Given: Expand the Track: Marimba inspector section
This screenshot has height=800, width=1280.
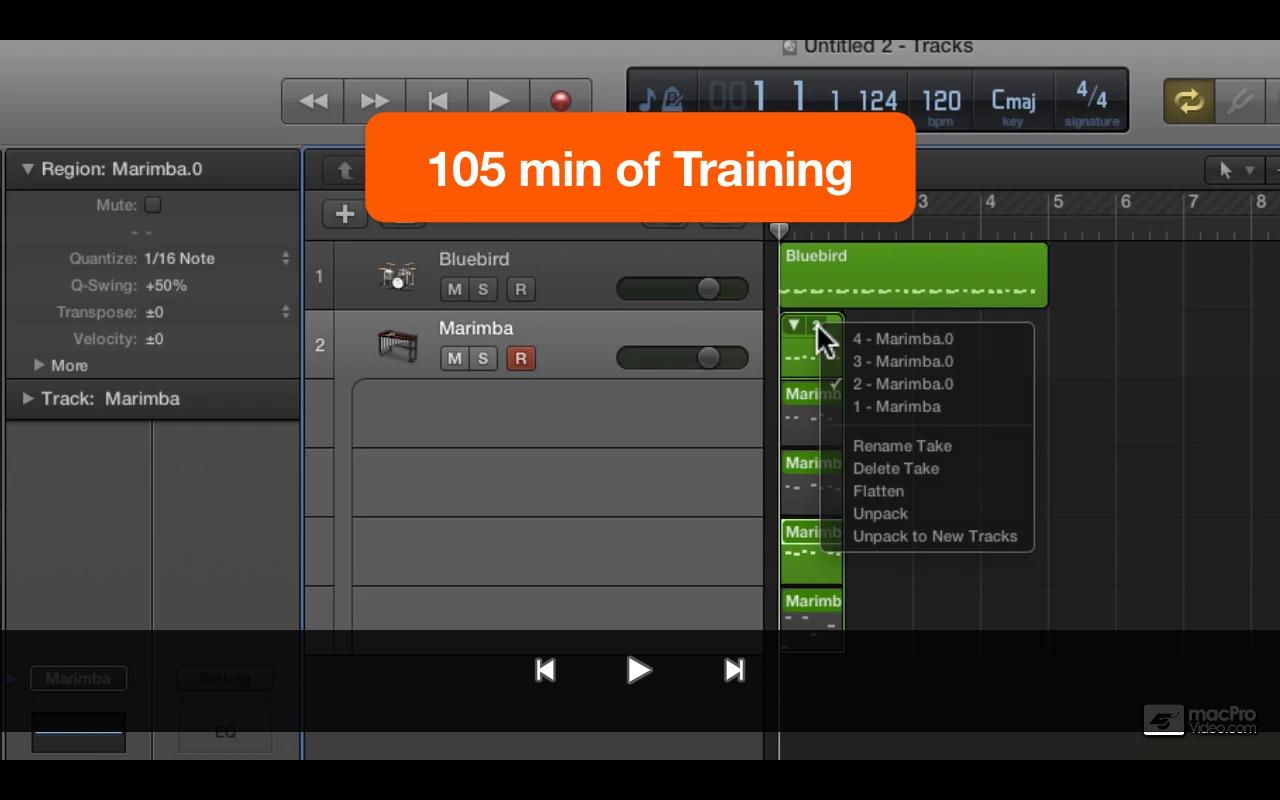Looking at the screenshot, I should (x=28, y=398).
